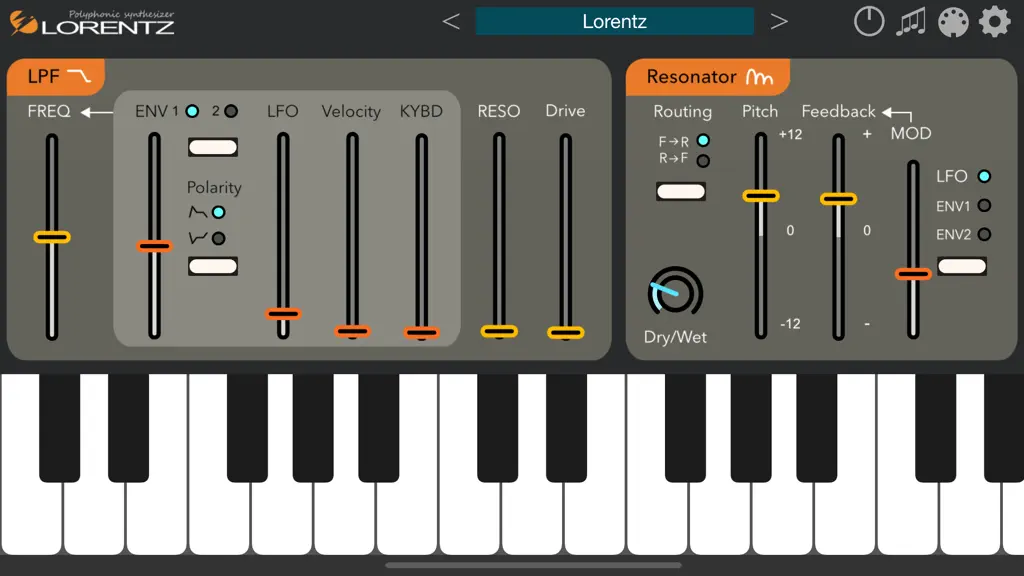Click the Dry/Wet knob
Viewport: 1024px width, 576px height.
pos(675,293)
